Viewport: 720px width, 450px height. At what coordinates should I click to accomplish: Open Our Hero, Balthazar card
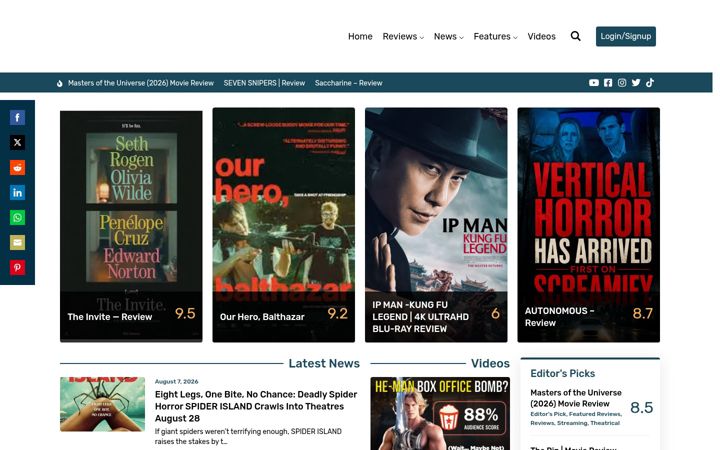[x=283, y=225]
